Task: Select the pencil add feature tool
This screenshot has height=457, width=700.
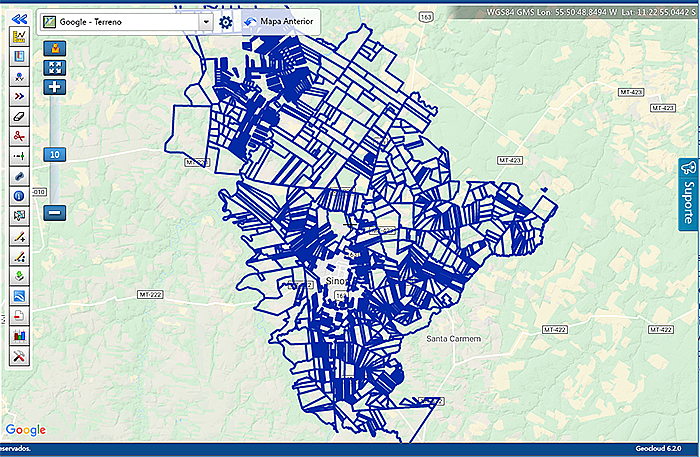Action: pyautogui.click(x=19, y=236)
